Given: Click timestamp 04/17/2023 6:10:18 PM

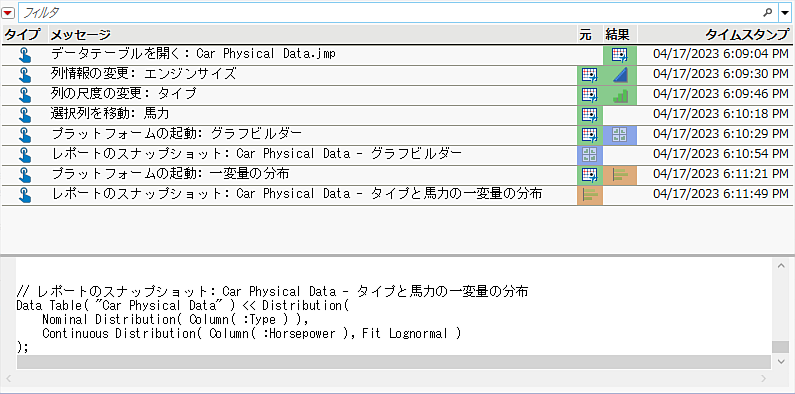Looking at the screenshot, I should click(721, 115).
